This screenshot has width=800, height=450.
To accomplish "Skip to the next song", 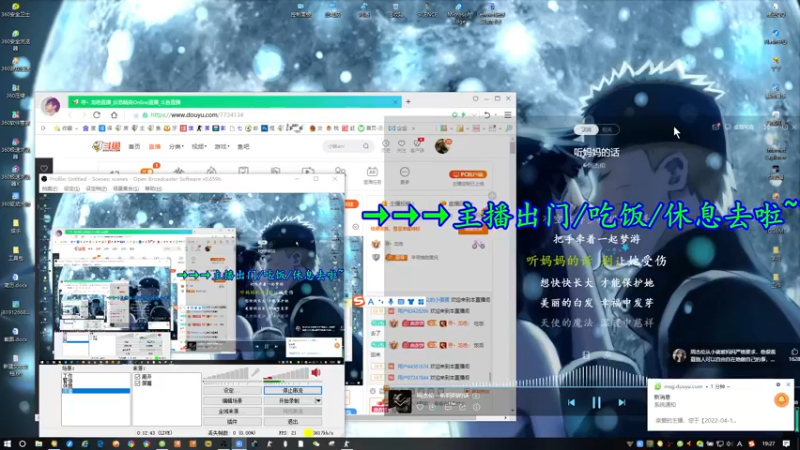I will pos(621,403).
